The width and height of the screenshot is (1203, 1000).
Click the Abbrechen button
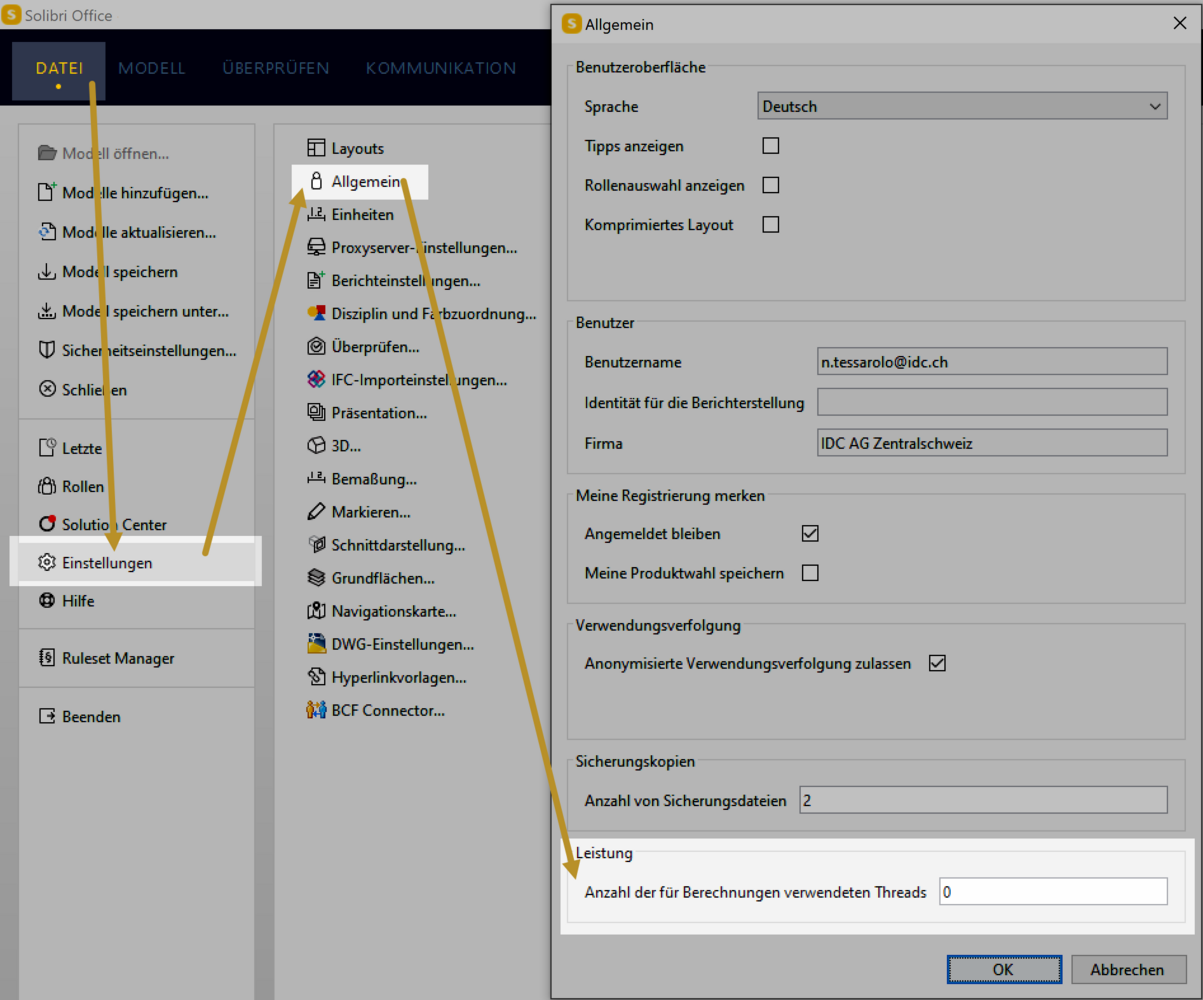pos(1127,969)
